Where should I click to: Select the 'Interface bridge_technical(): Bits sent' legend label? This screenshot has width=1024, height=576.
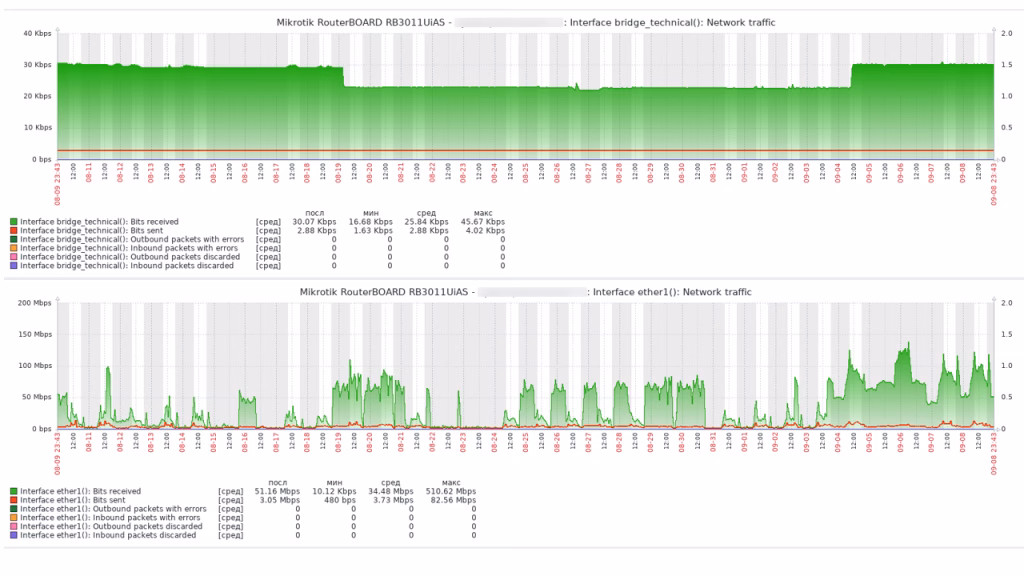92,231
